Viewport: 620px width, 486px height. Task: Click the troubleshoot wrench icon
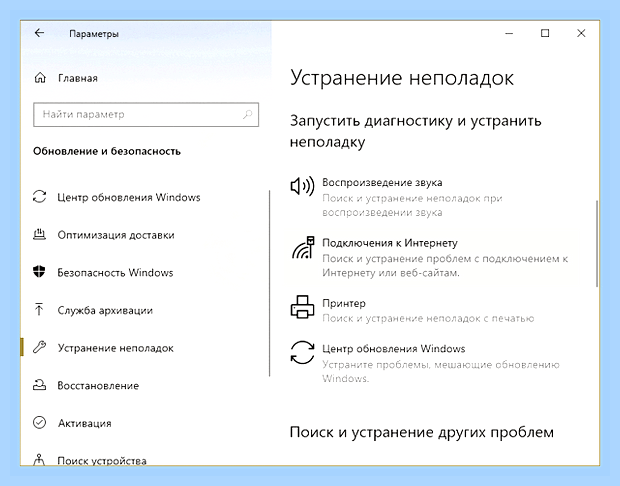39,347
